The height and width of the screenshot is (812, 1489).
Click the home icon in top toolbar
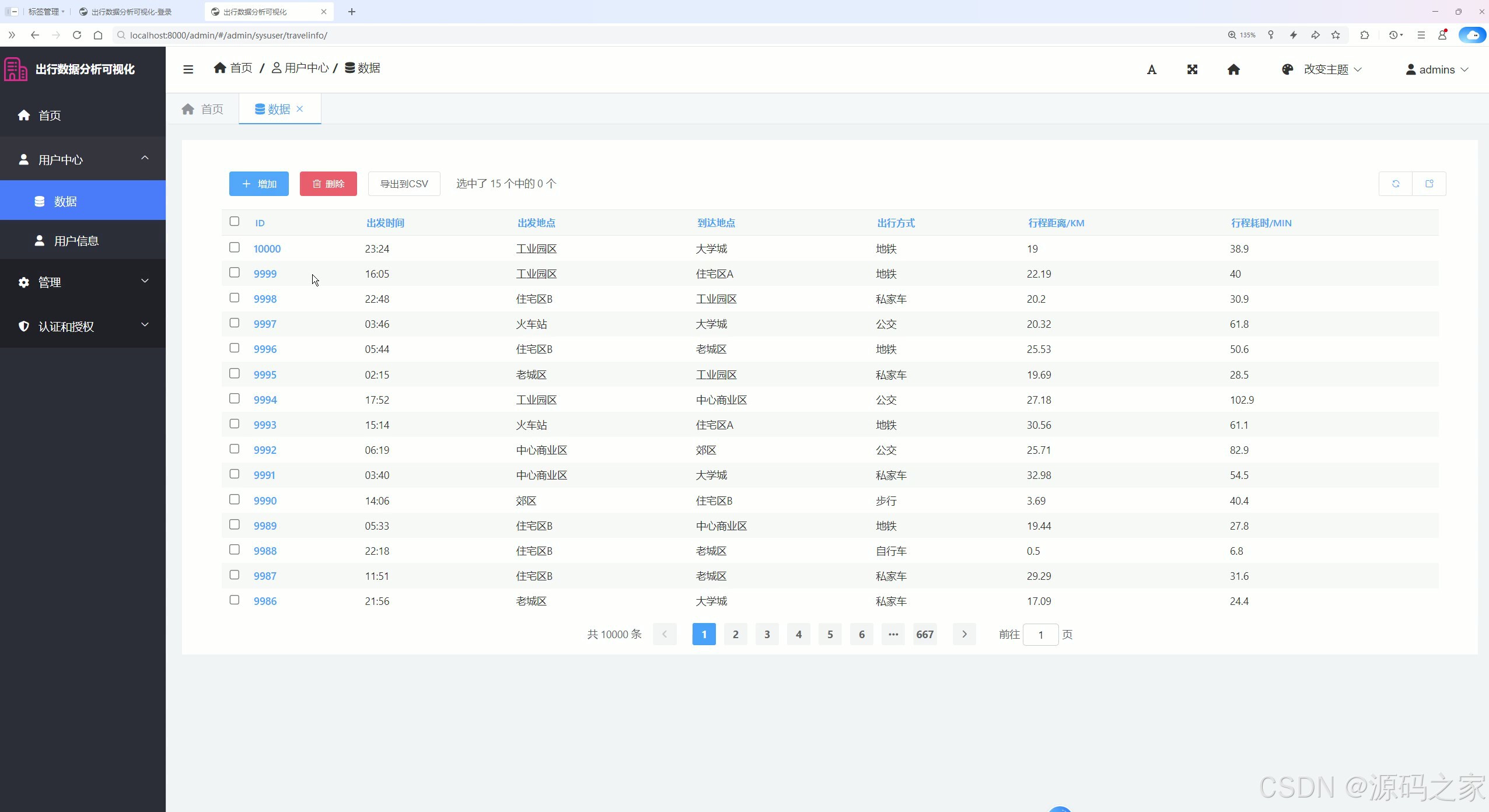[x=1233, y=69]
